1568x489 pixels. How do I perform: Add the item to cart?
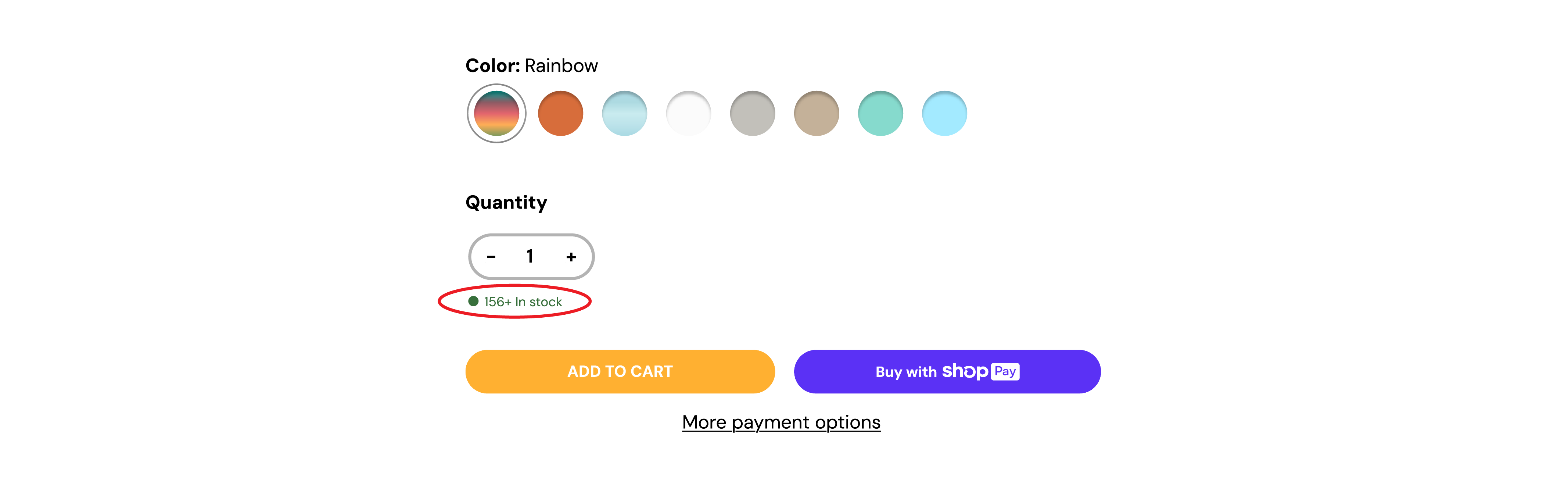620,371
